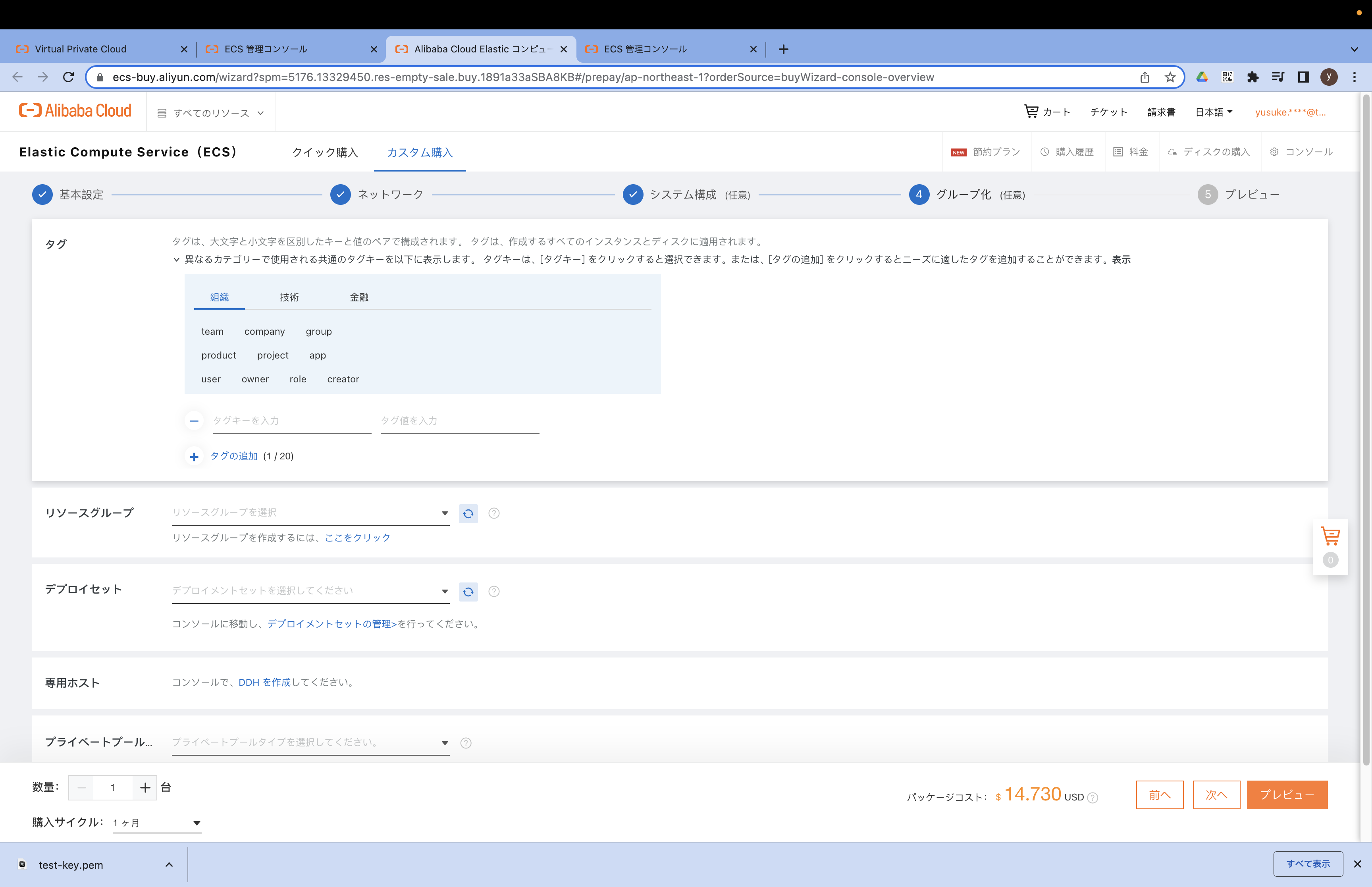Bookmark page with star icon
The width and height of the screenshot is (1372, 887).
click(1170, 77)
